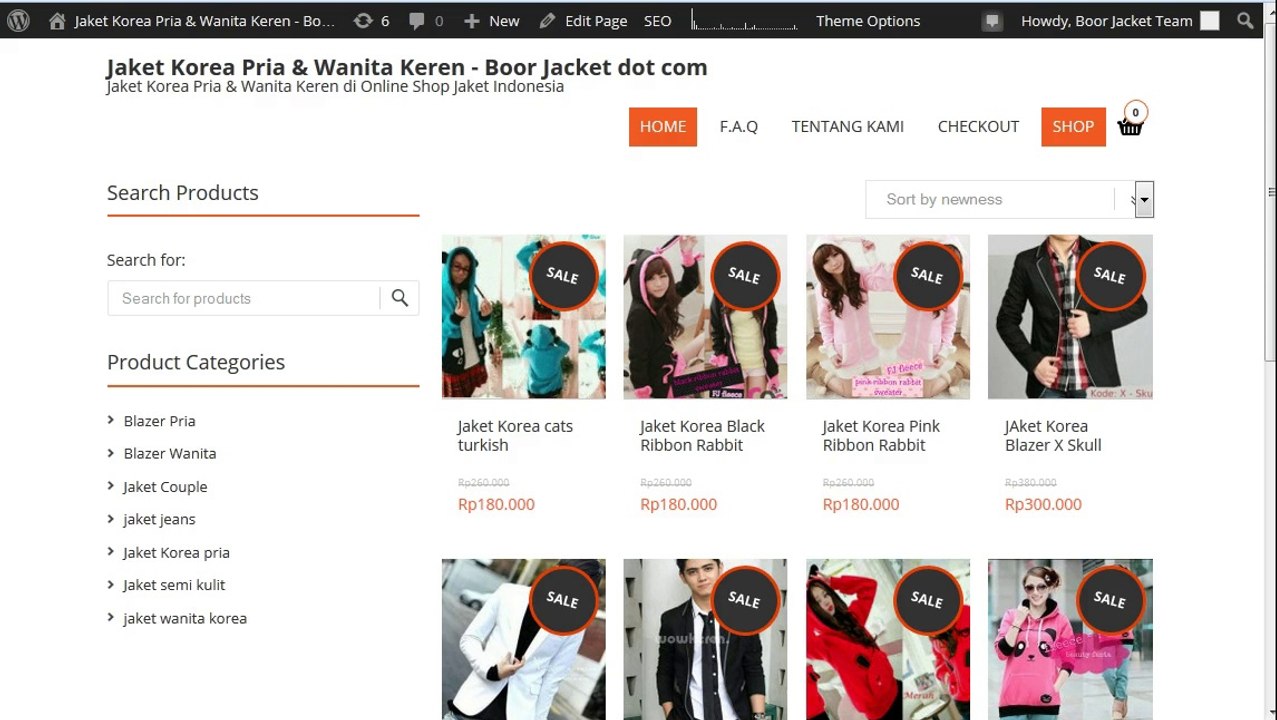Click red hoodie product thumbnail

888,639
